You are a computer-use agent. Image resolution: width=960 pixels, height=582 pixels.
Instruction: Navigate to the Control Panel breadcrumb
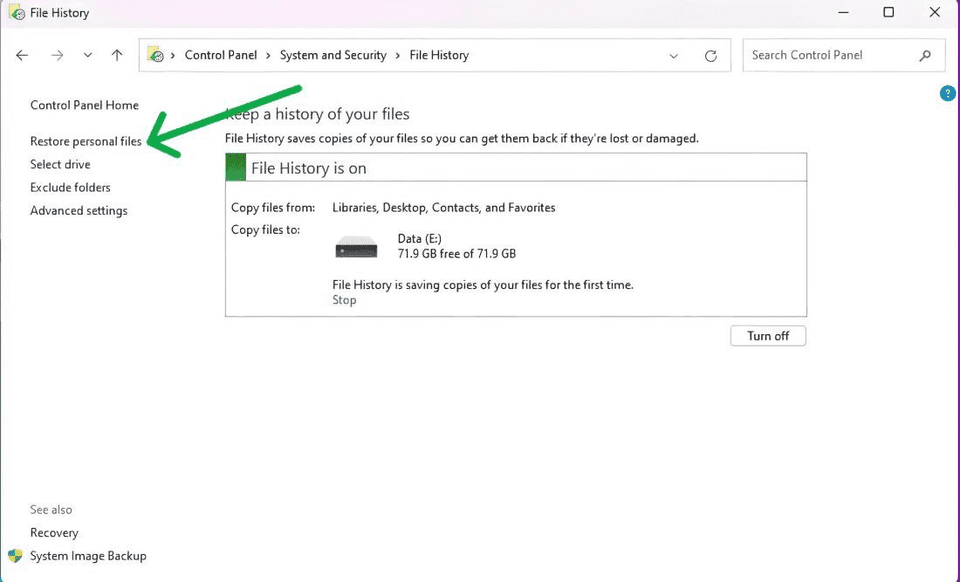coord(221,55)
